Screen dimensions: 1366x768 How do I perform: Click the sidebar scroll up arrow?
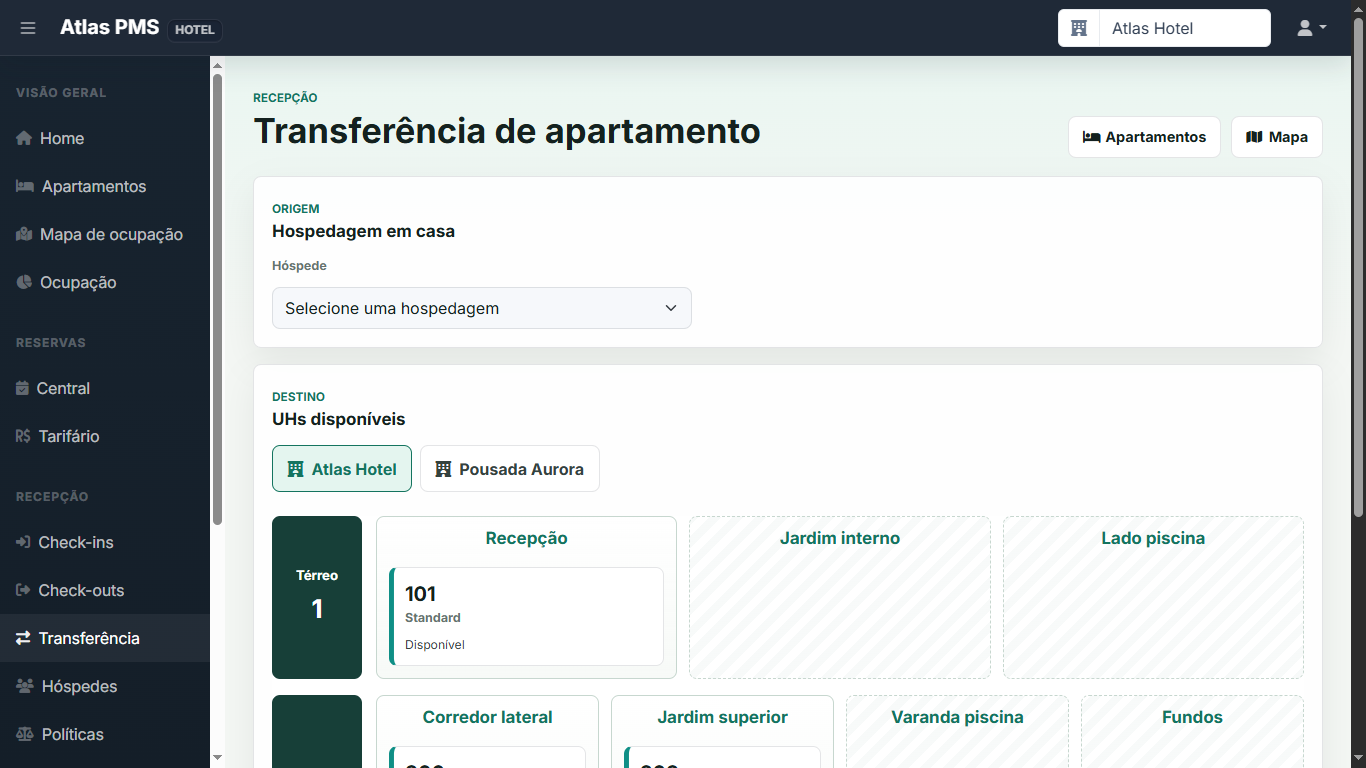(217, 64)
